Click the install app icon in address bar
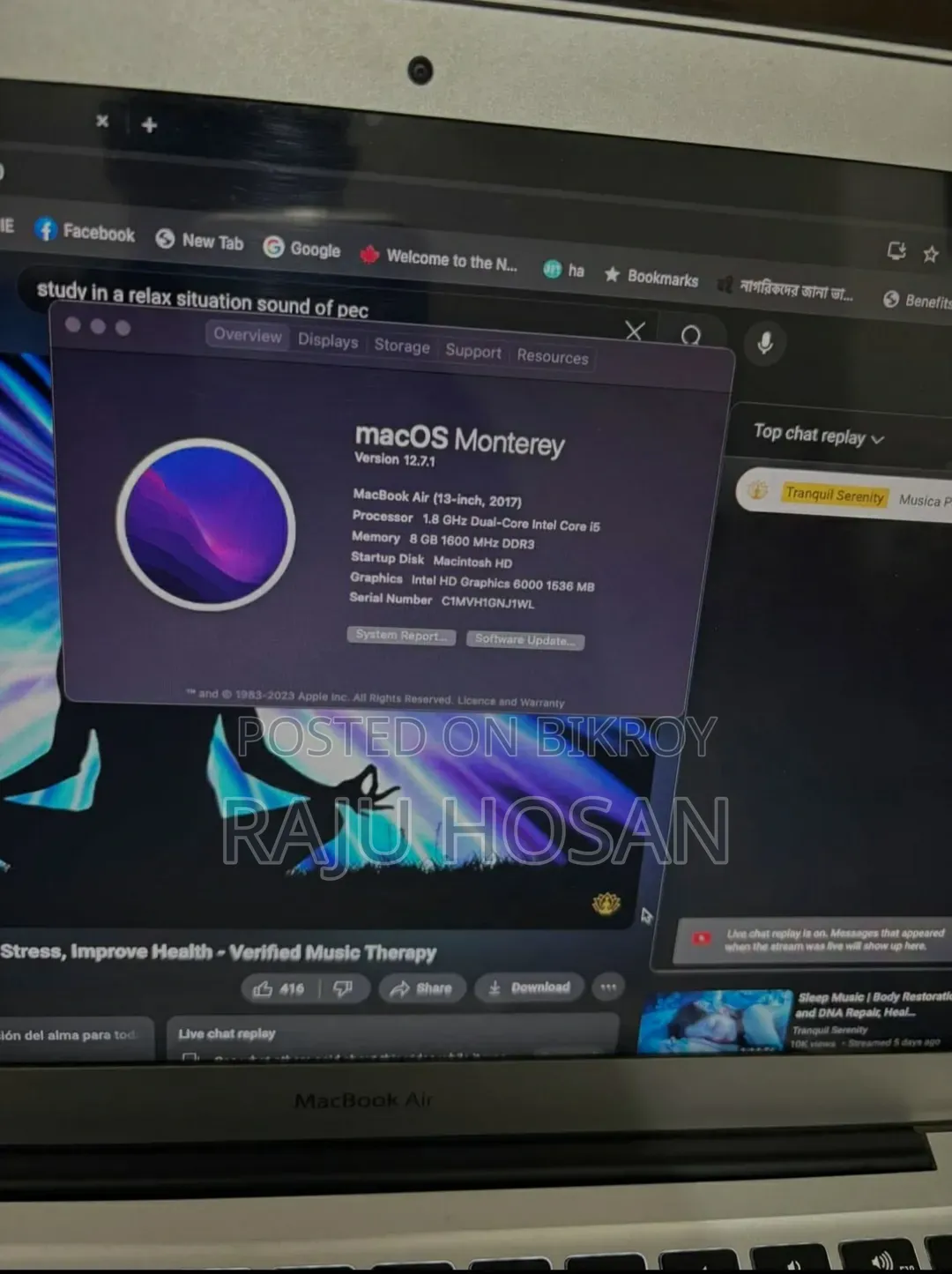Image resolution: width=952 pixels, height=1274 pixels. click(896, 251)
